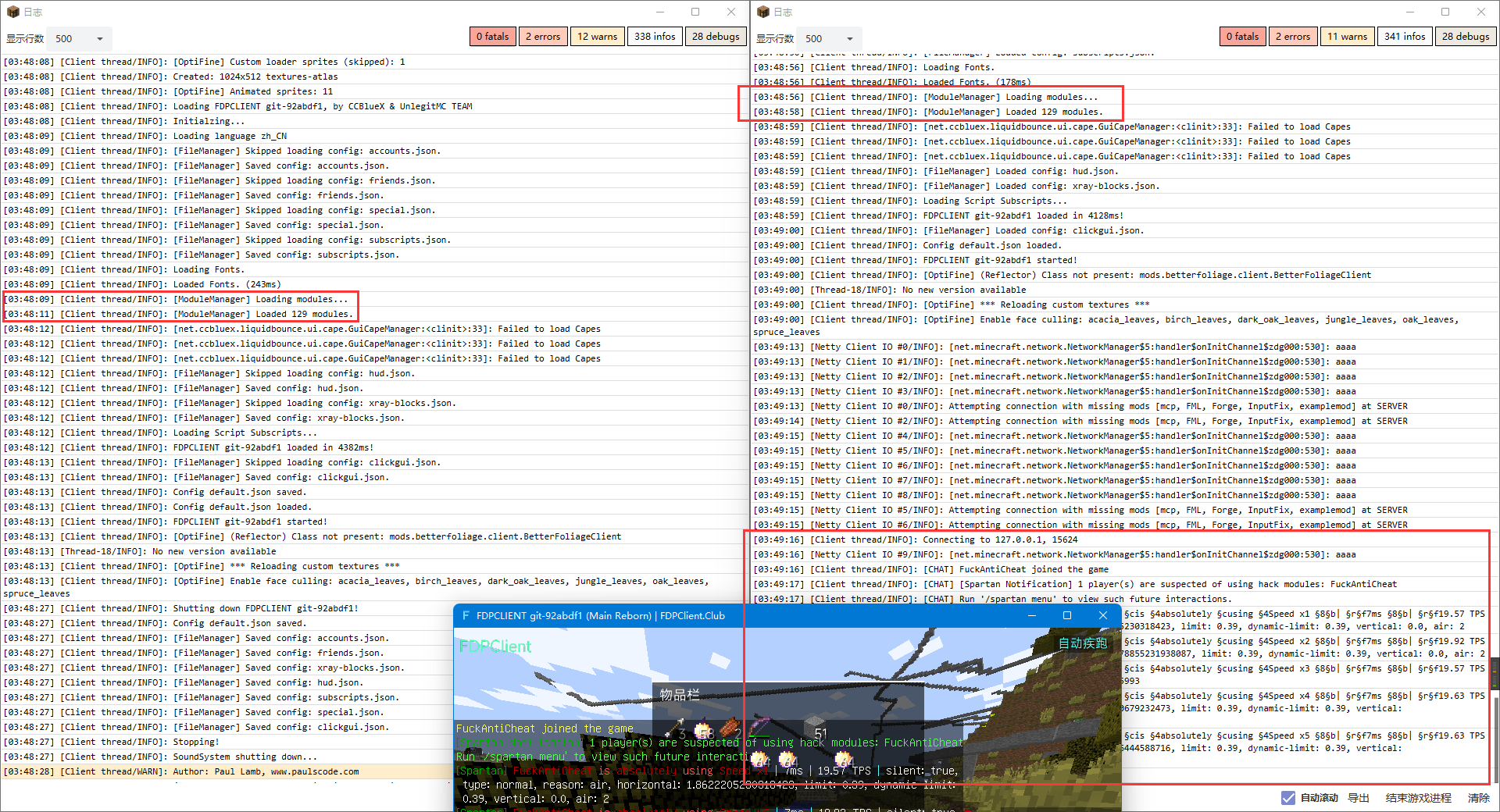Toggle the '338 infos' filter in left log
1500x812 pixels.
point(655,36)
